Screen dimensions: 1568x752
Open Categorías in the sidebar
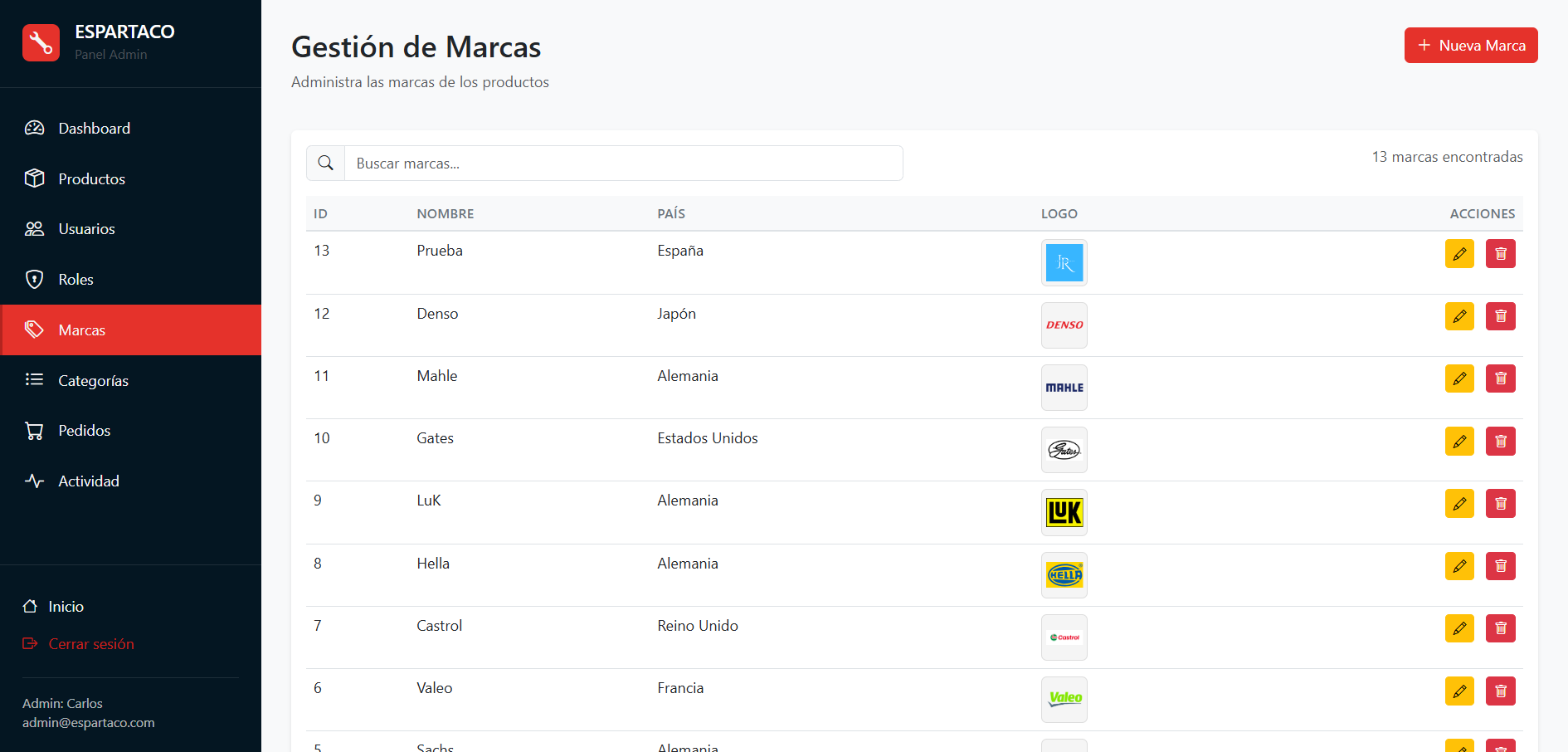coord(130,381)
